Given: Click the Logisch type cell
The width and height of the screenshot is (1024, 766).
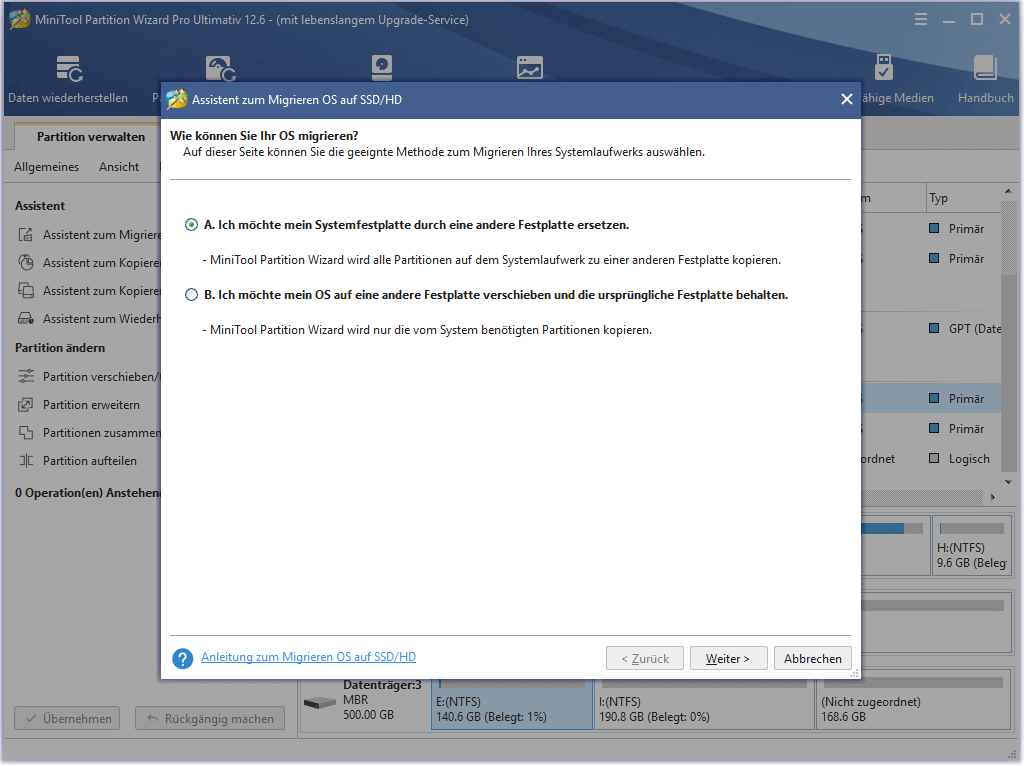Looking at the screenshot, I should (x=959, y=458).
